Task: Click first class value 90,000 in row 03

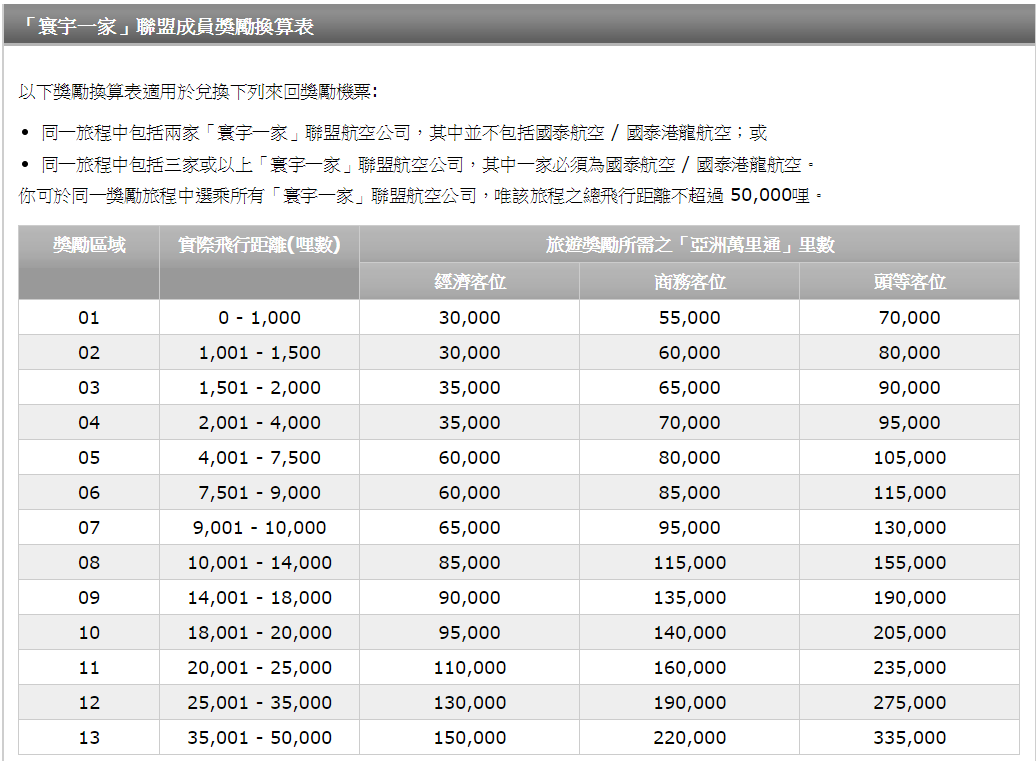Action: (x=910, y=388)
